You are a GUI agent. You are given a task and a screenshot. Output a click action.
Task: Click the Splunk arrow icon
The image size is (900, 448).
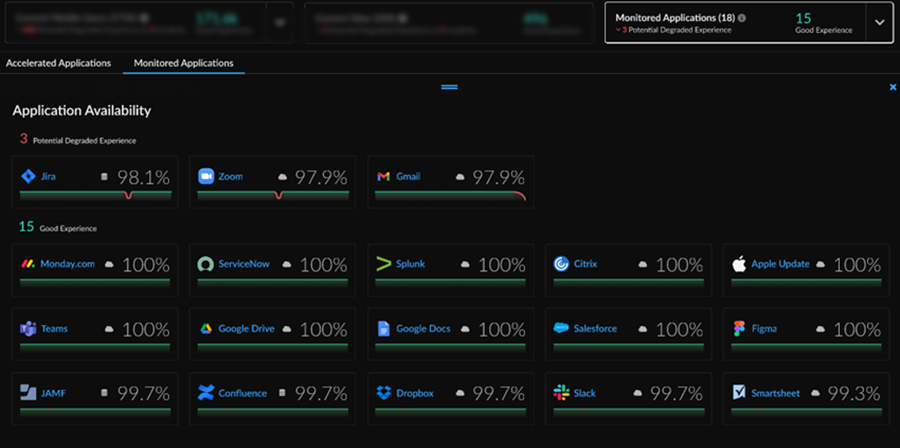383,264
